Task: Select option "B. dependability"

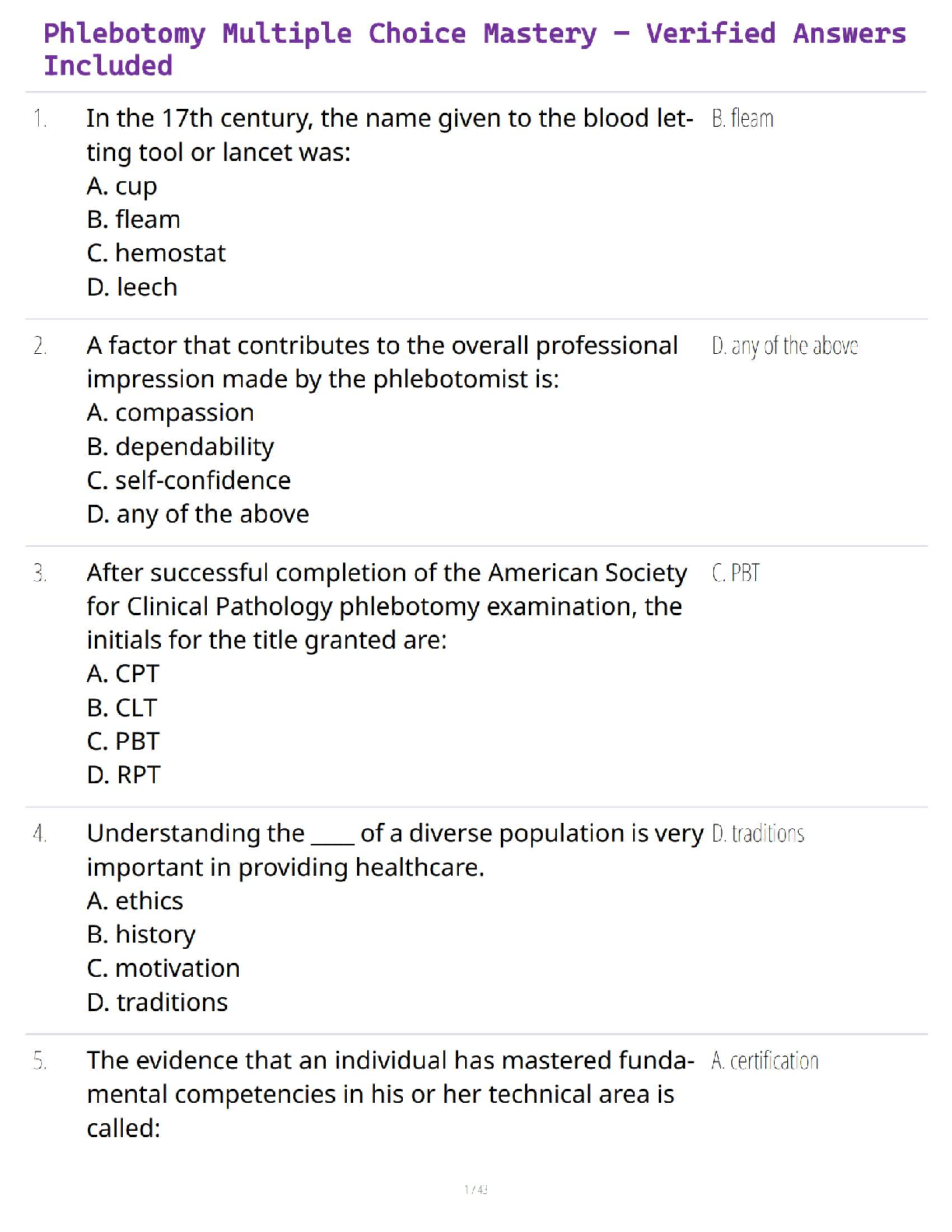Action: 180,447
